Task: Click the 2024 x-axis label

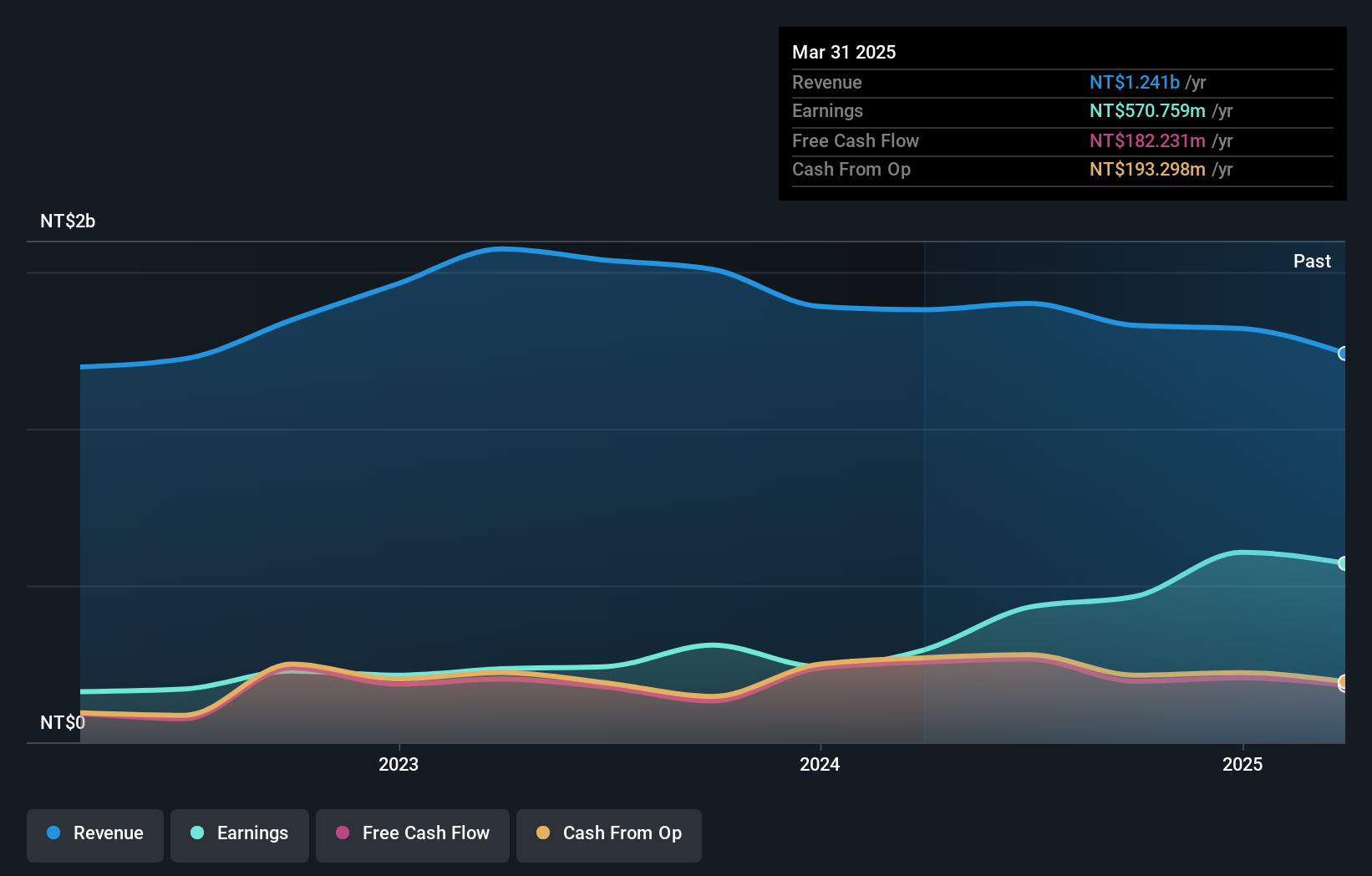Action: pos(820,764)
